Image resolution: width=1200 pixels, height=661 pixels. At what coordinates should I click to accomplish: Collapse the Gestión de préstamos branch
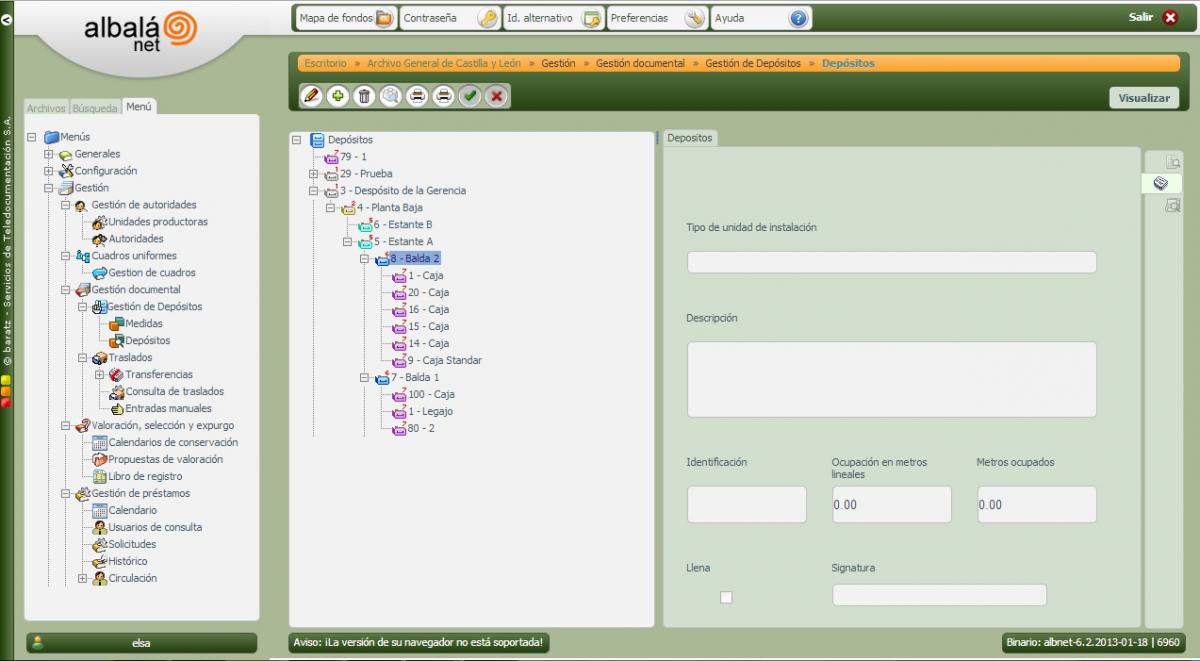65,494
